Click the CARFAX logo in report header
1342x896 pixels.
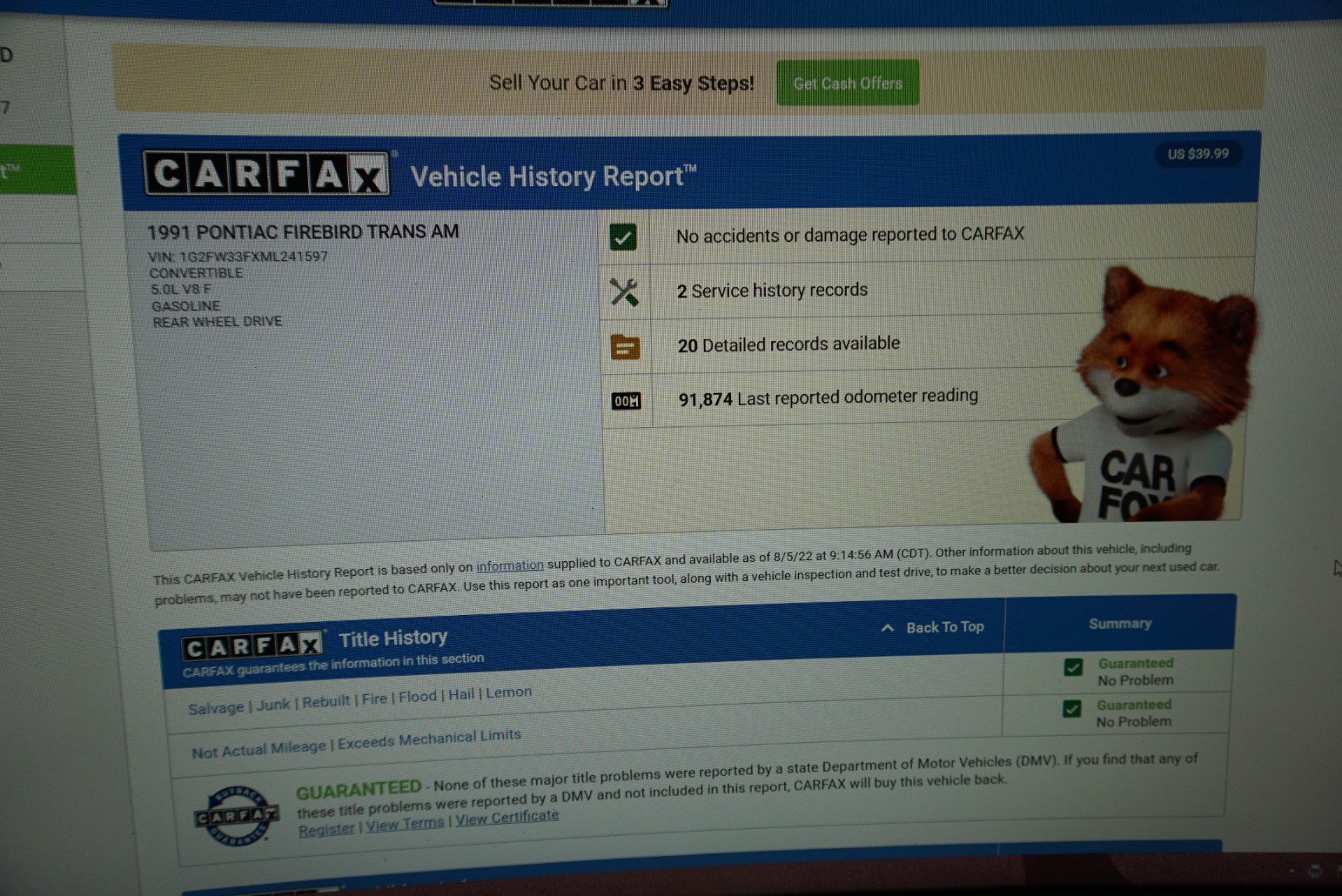pyautogui.click(x=266, y=173)
